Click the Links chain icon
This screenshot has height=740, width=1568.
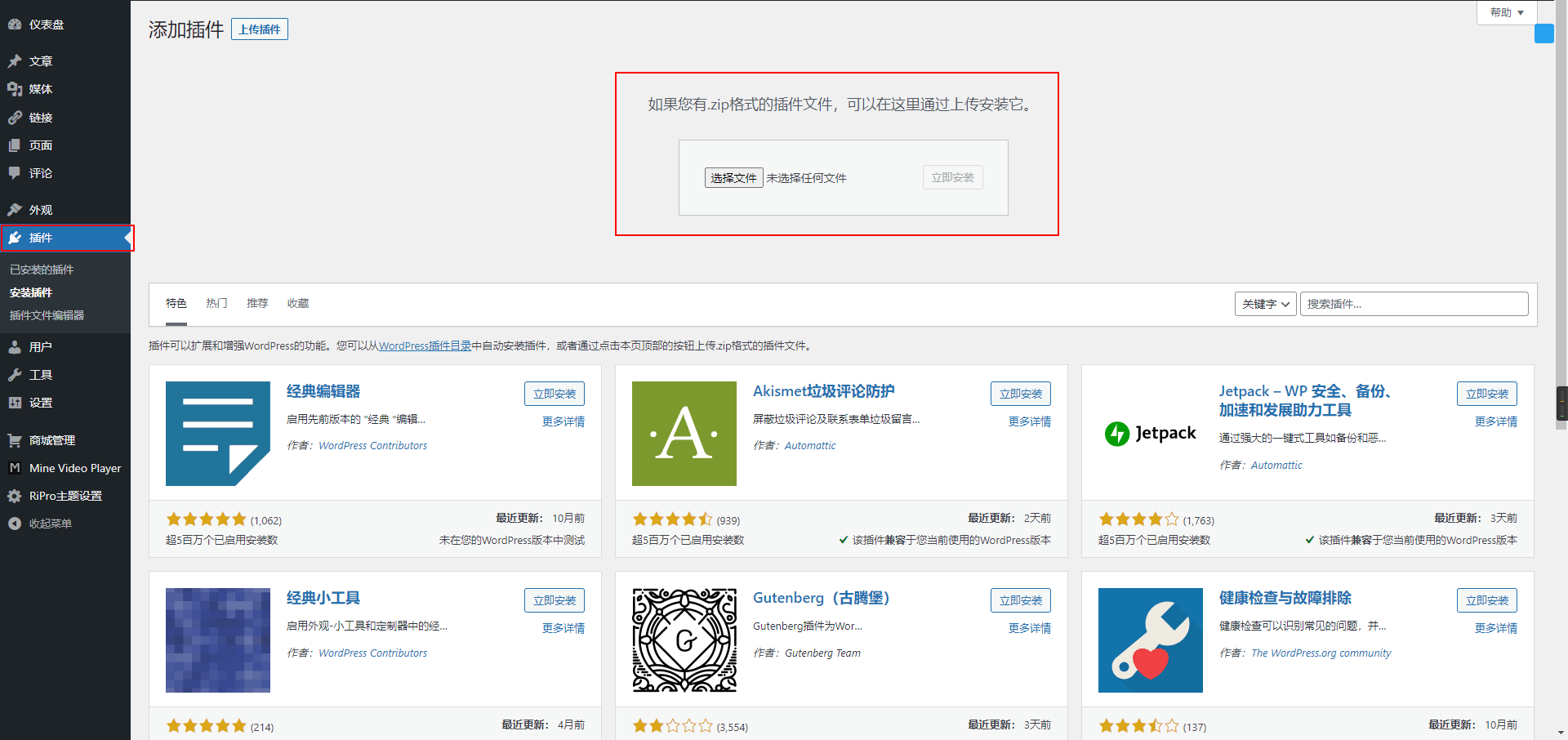coord(15,118)
